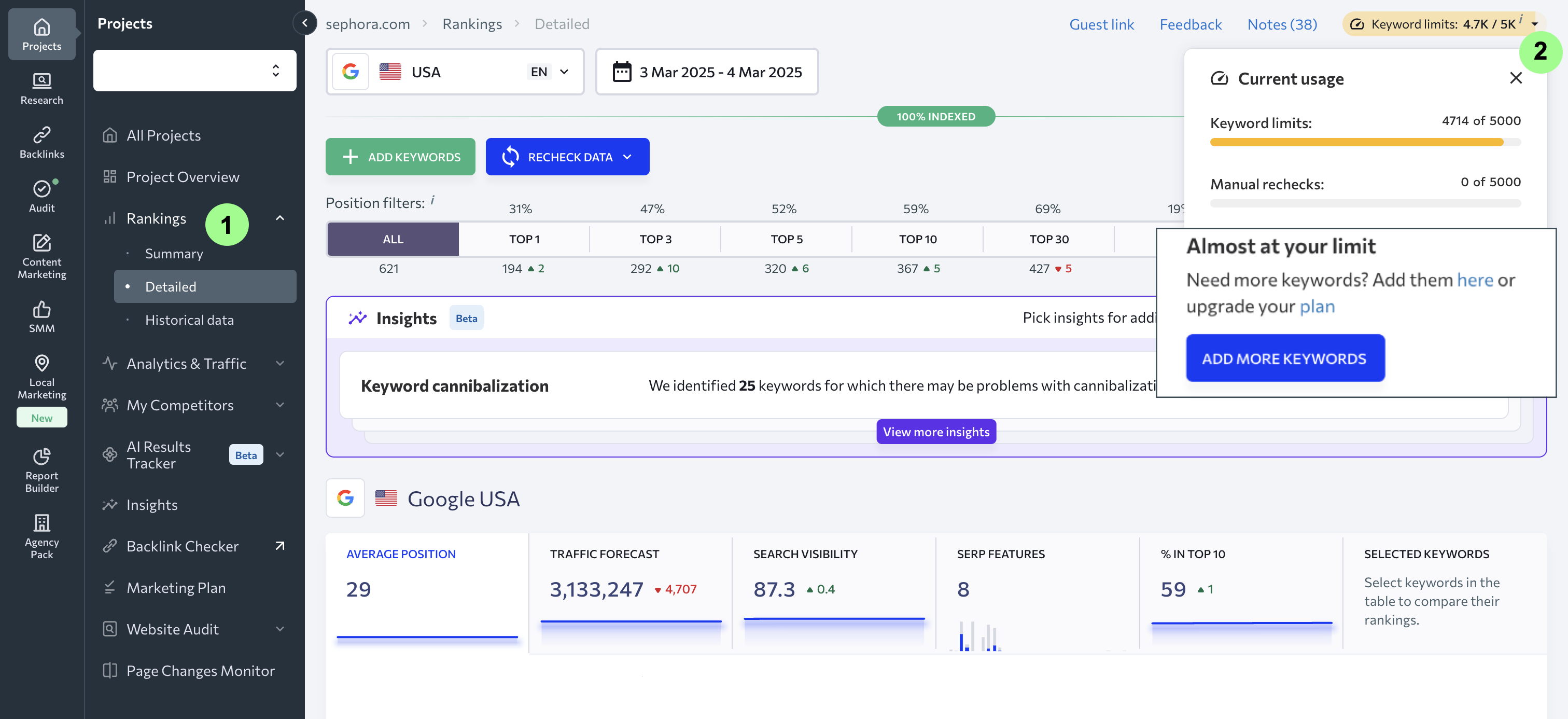Click the Google logo next to Google USA
Screen dimensions: 1568x719
coord(345,498)
